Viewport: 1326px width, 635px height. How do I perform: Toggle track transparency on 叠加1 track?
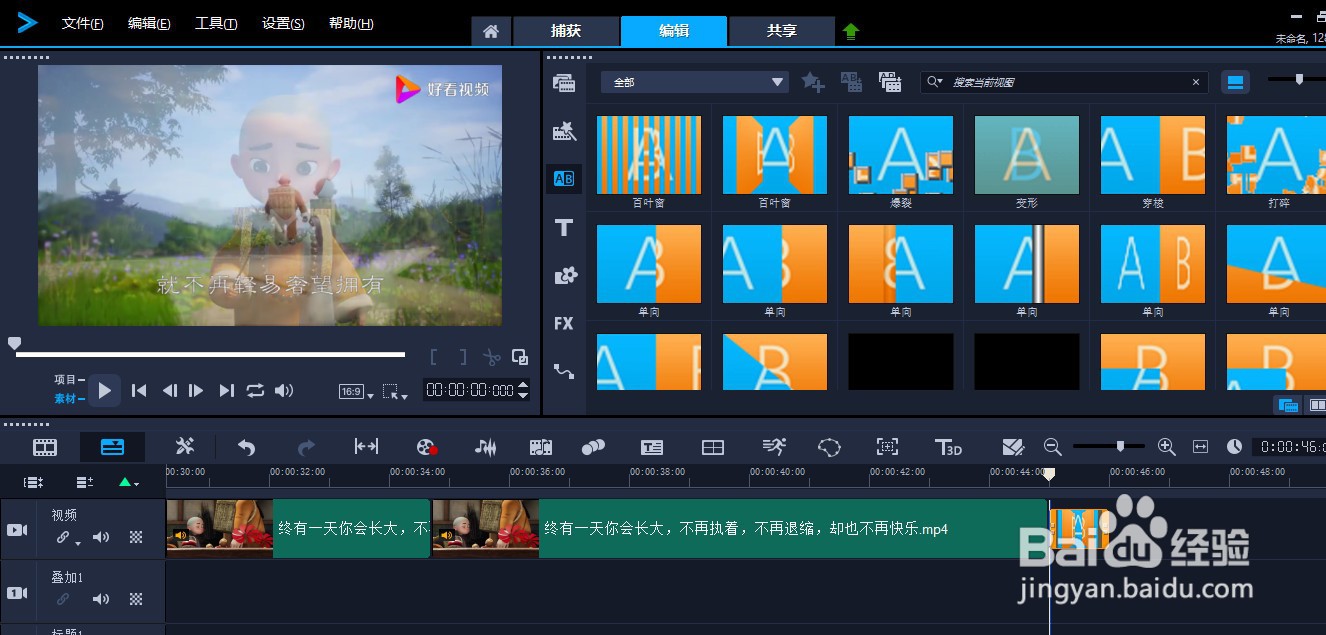tap(136, 599)
